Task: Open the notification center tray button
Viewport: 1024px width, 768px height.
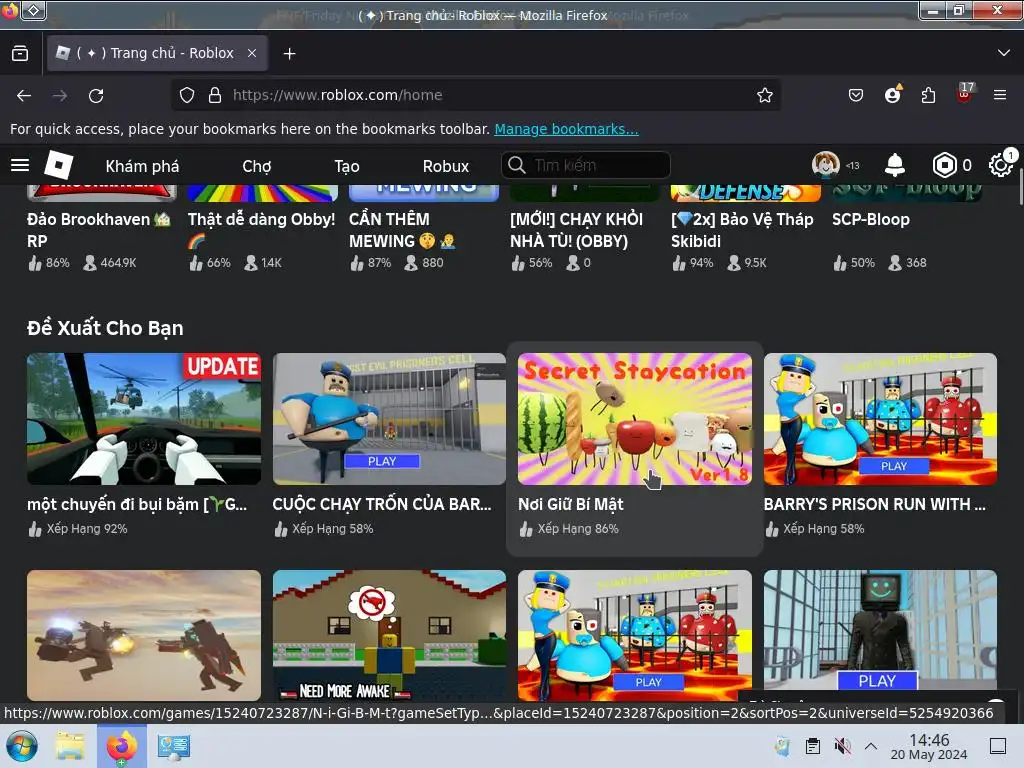Action: [x=998, y=746]
